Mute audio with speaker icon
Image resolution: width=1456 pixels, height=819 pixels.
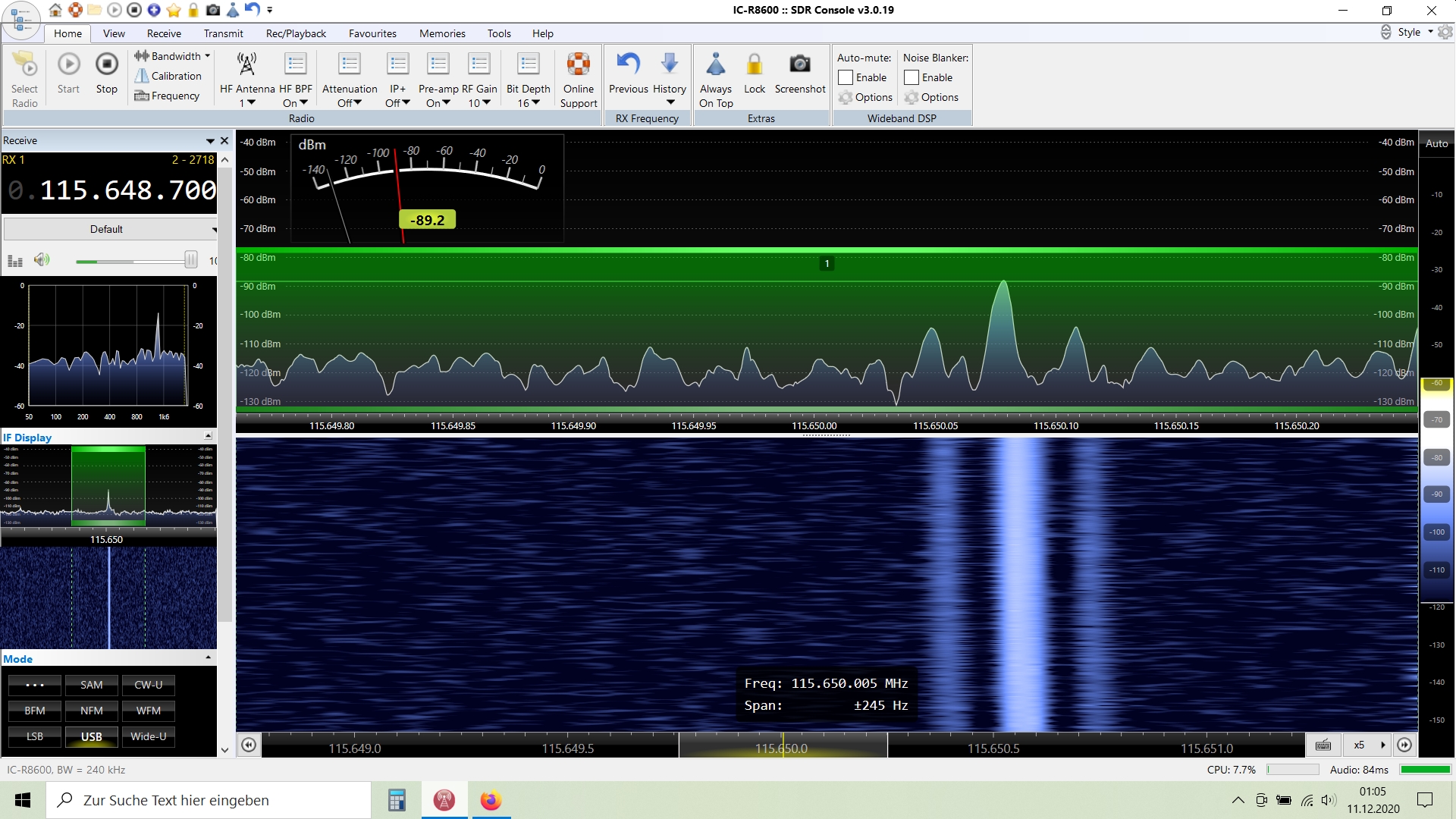click(42, 260)
